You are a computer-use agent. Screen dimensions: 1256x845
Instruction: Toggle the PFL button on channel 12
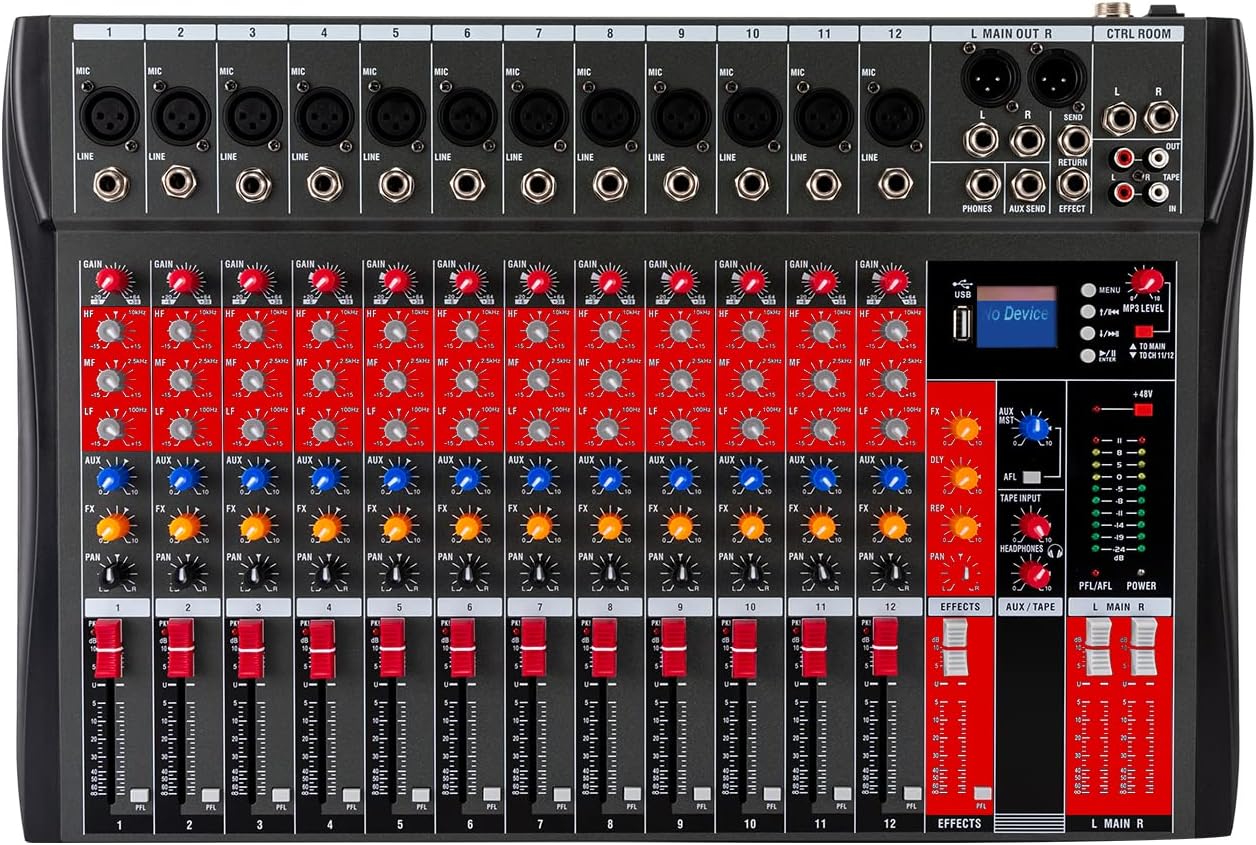[912, 794]
